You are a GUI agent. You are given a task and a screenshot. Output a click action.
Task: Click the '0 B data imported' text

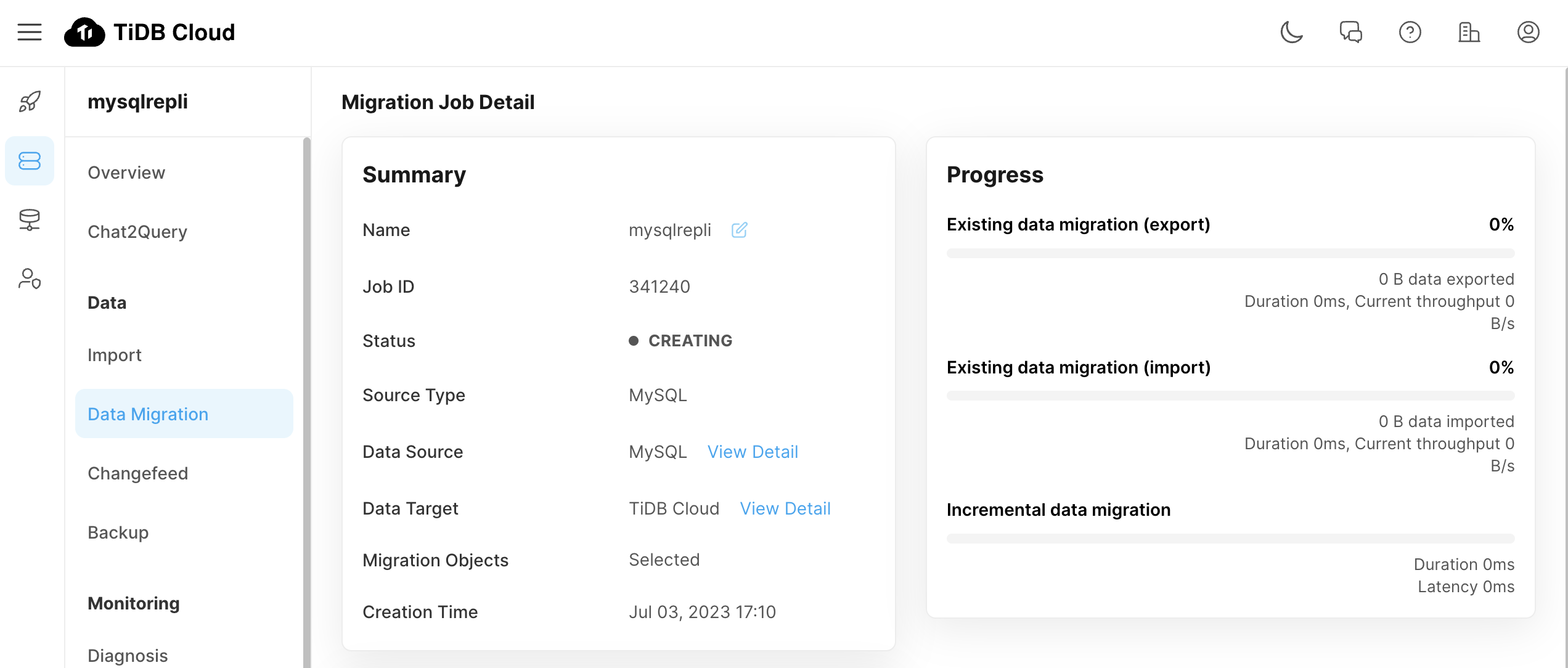point(1447,422)
